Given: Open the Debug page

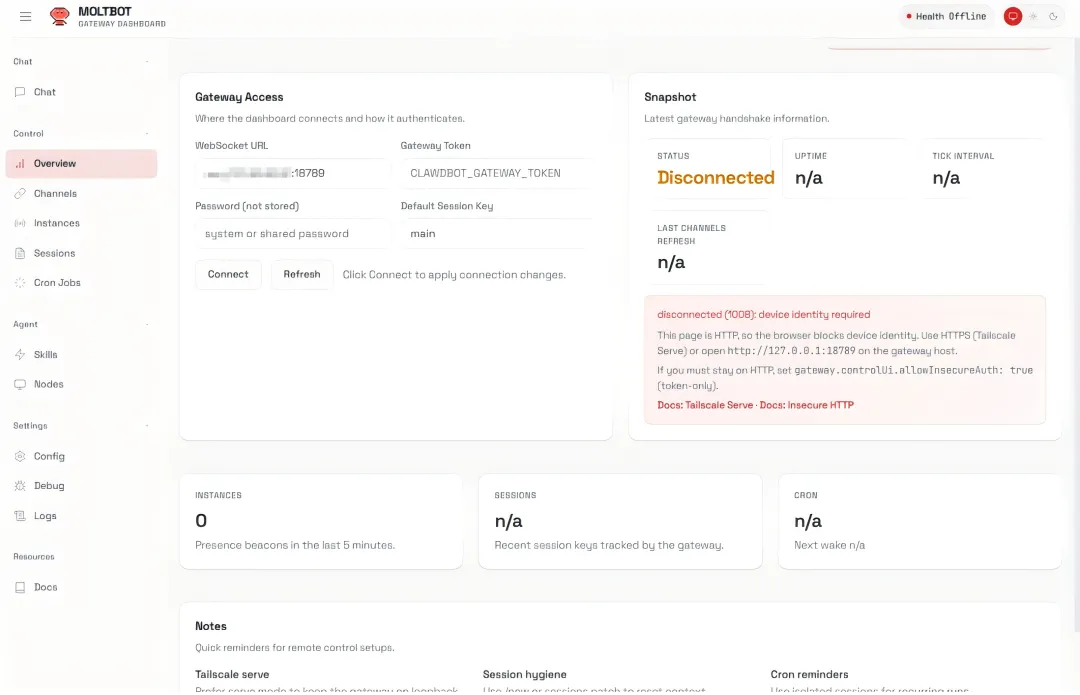Looking at the screenshot, I should click(48, 486).
